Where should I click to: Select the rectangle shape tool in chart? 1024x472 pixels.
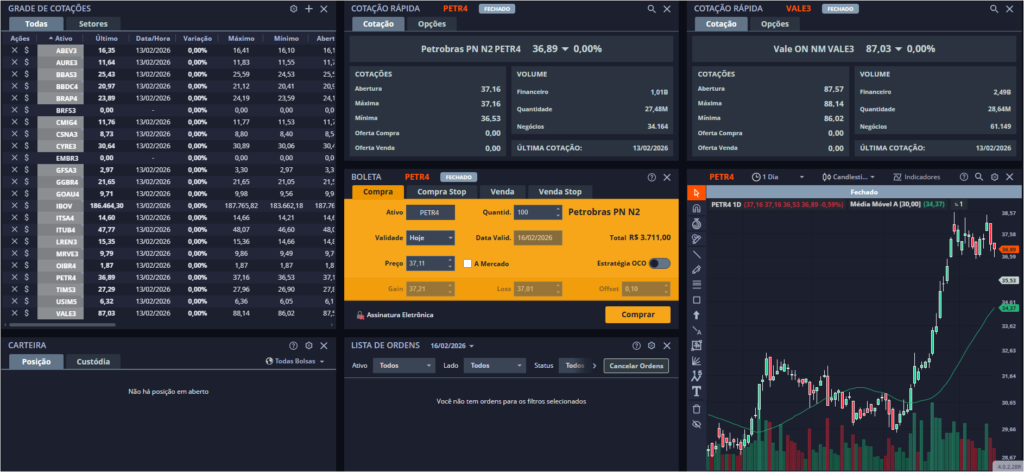coord(696,300)
